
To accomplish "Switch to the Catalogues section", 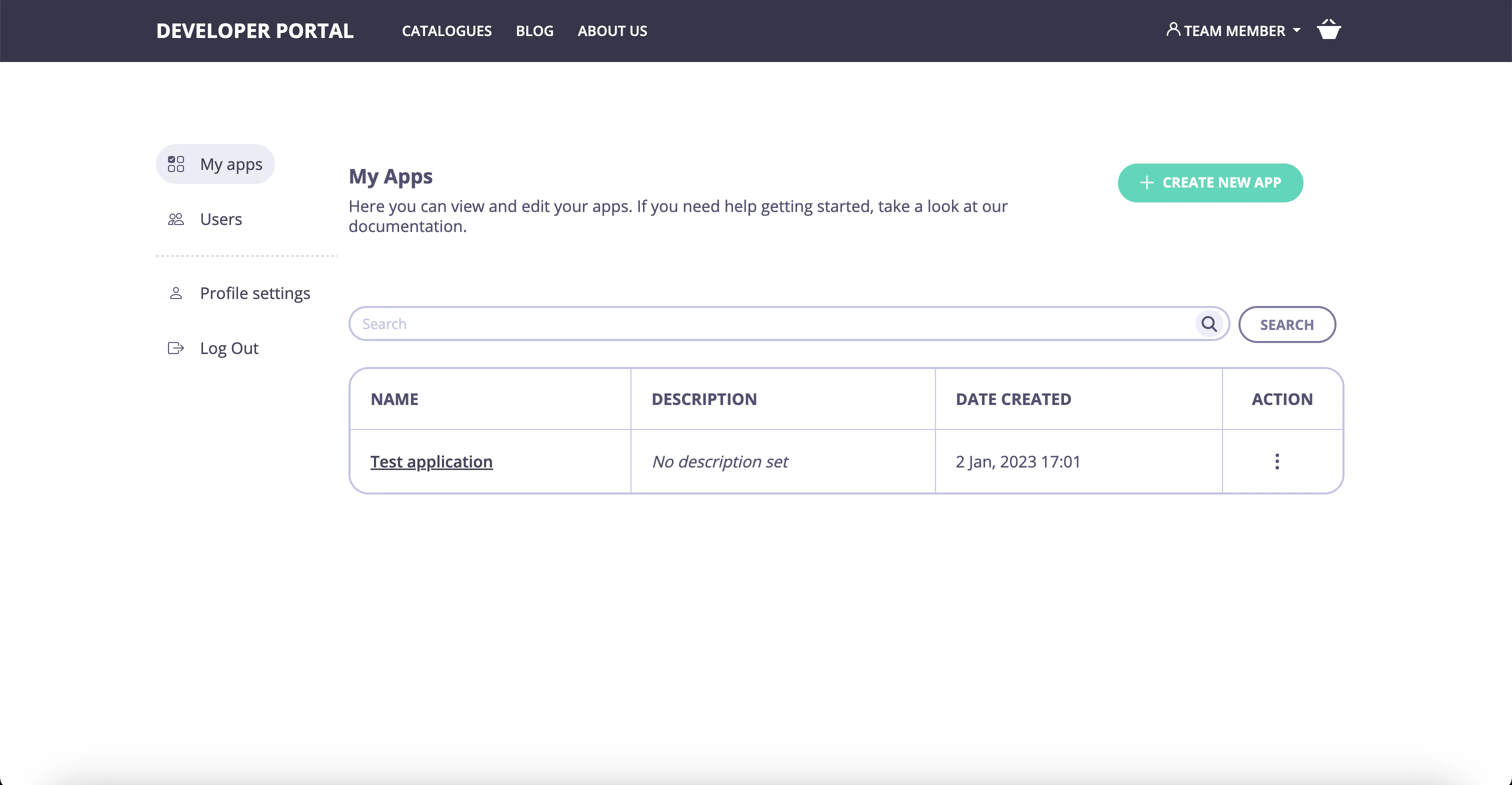I will point(446,30).
